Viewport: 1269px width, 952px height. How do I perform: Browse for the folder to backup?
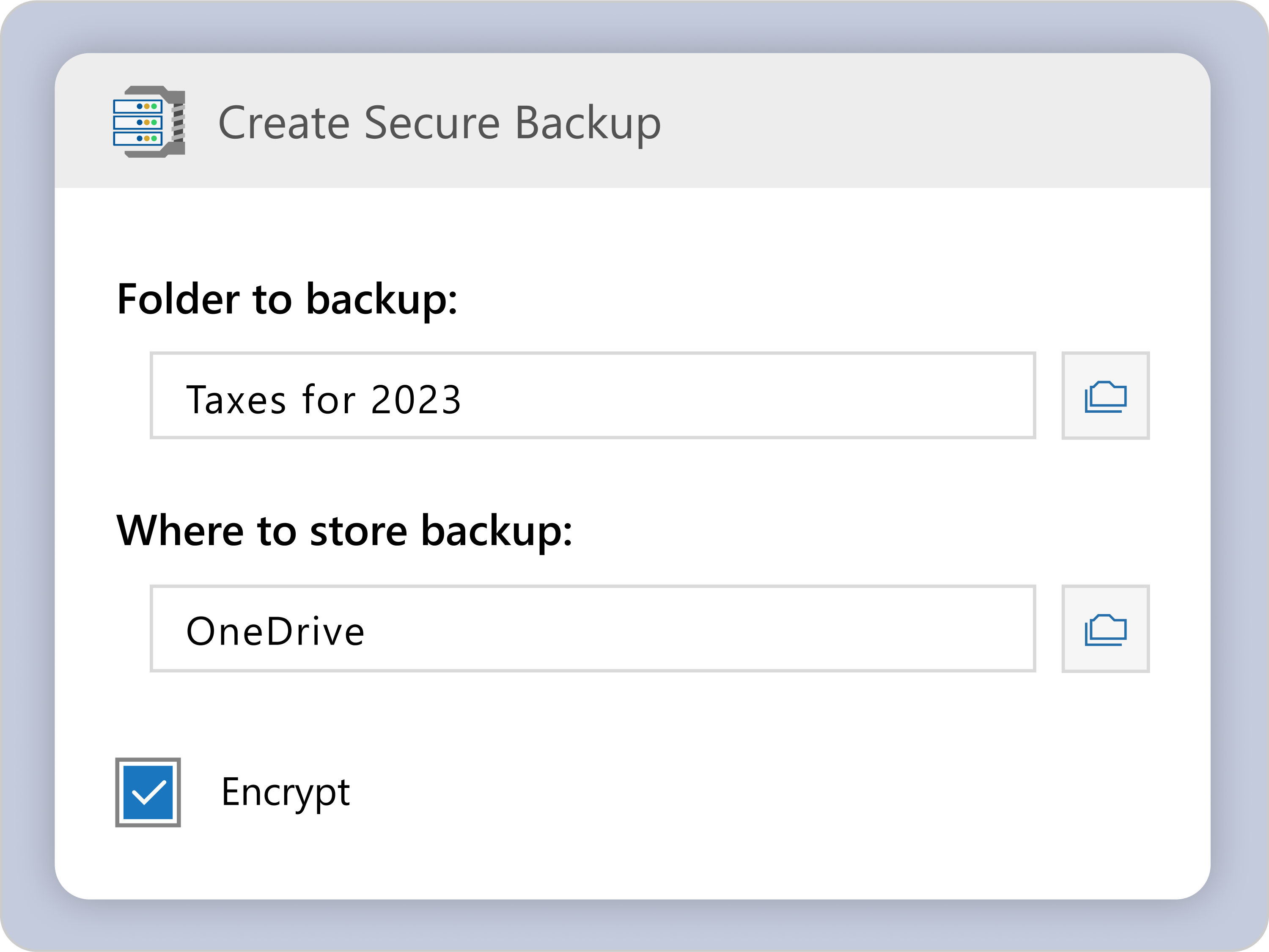(x=1105, y=396)
